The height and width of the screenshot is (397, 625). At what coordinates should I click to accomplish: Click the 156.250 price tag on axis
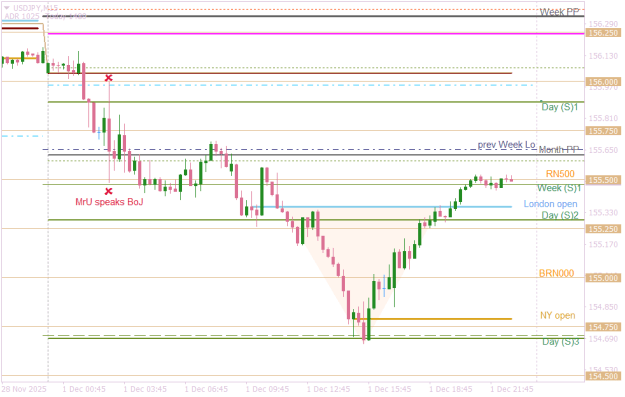tap(603, 33)
